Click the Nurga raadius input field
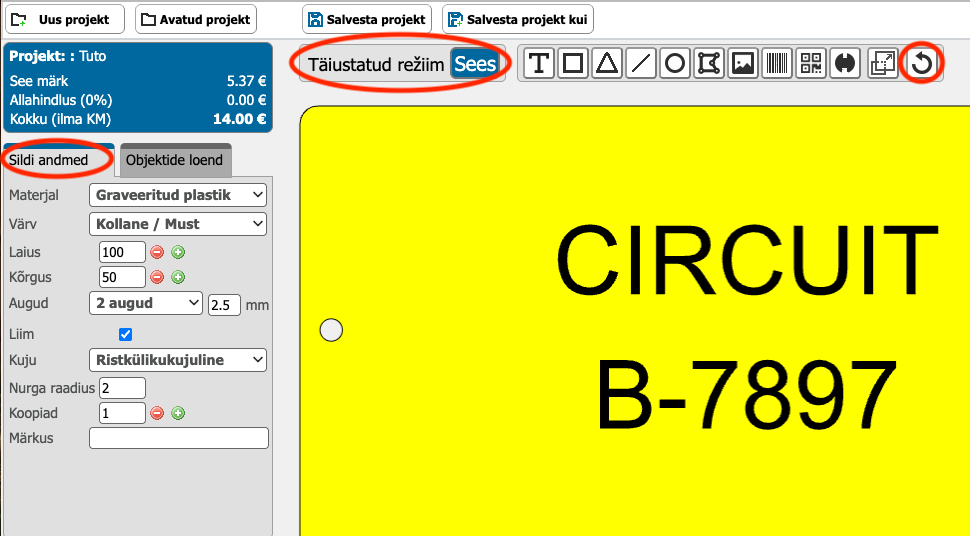 click(x=122, y=388)
